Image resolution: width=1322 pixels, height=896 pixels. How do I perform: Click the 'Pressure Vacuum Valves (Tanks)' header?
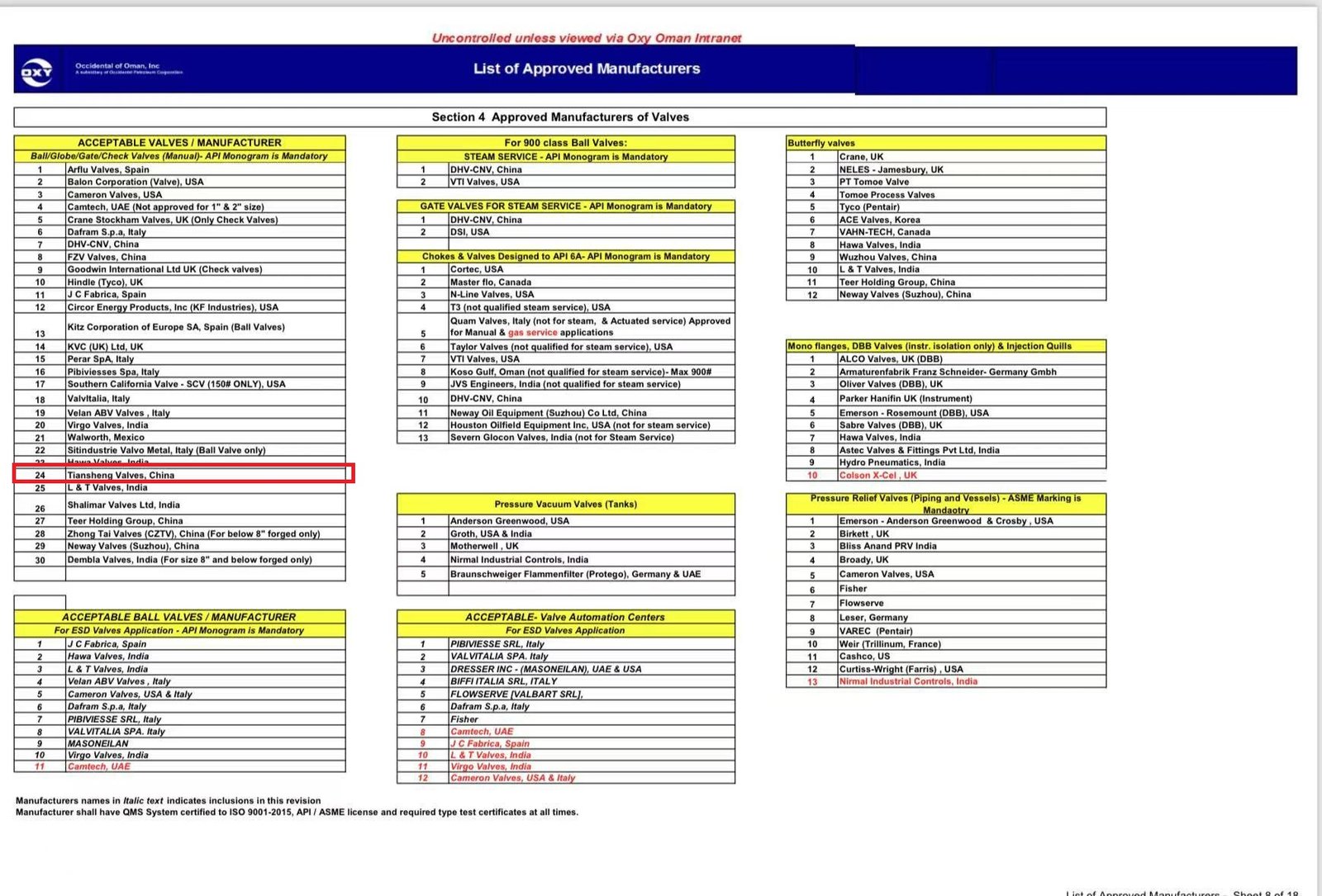pyautogui.click(x=566, y=504)
